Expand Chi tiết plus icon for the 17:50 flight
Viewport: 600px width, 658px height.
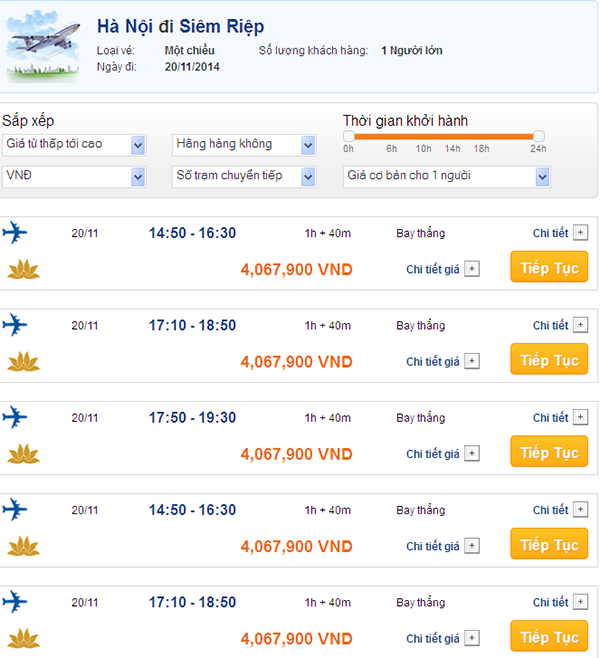click(580, 417)
